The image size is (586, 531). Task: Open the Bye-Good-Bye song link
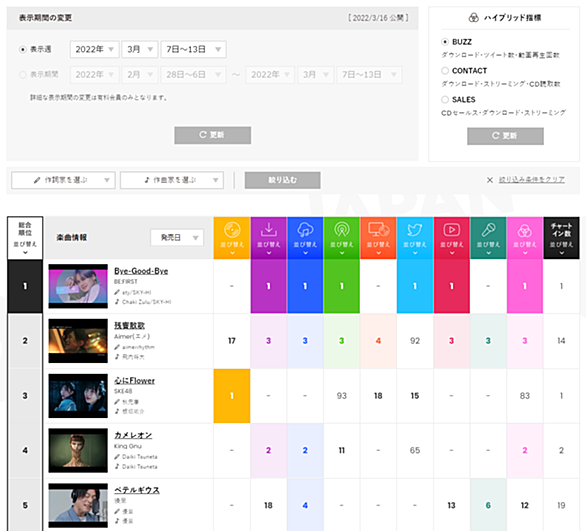[141, 271]
